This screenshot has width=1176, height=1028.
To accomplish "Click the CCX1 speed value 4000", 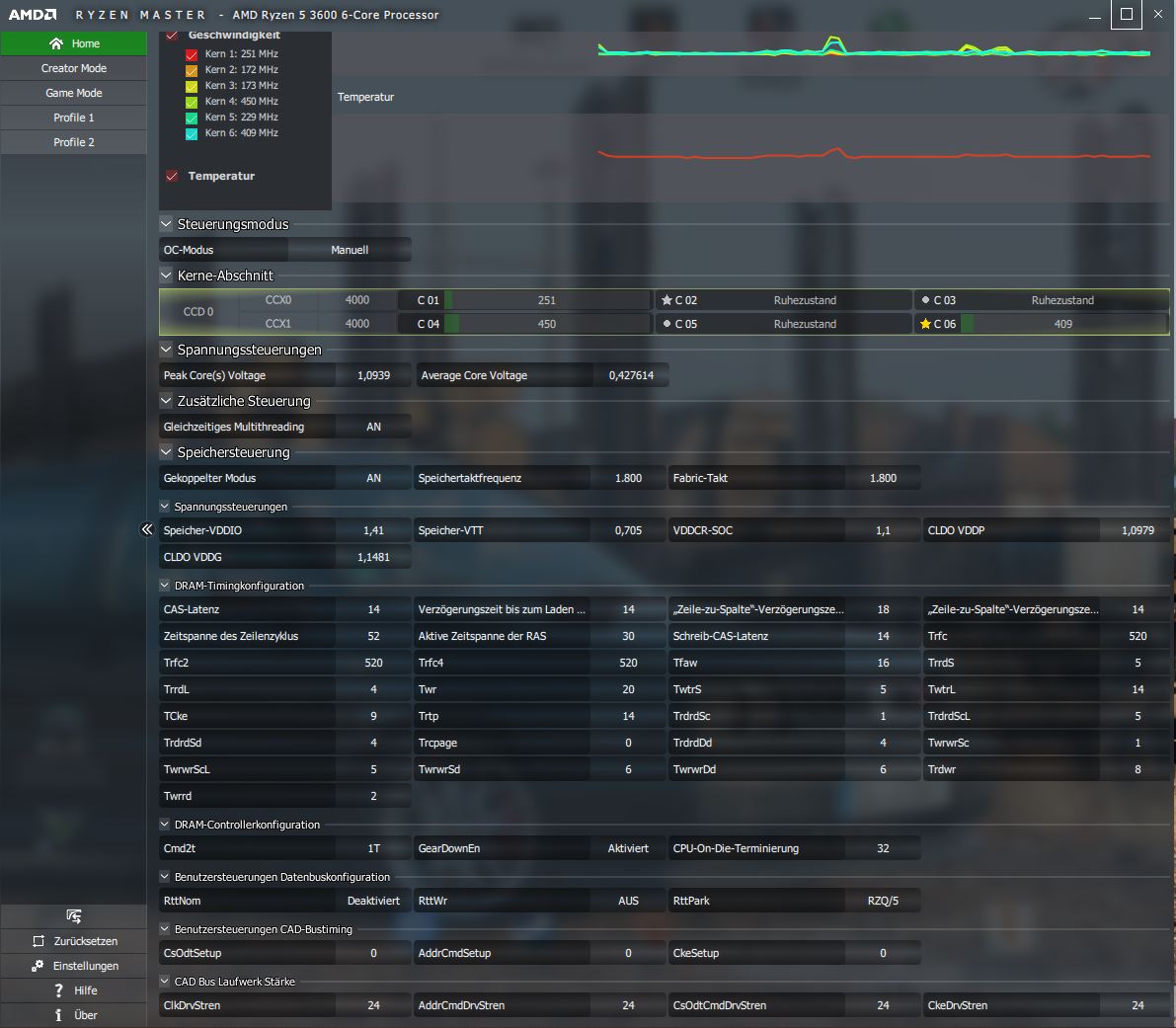I will tap(357, 324).
